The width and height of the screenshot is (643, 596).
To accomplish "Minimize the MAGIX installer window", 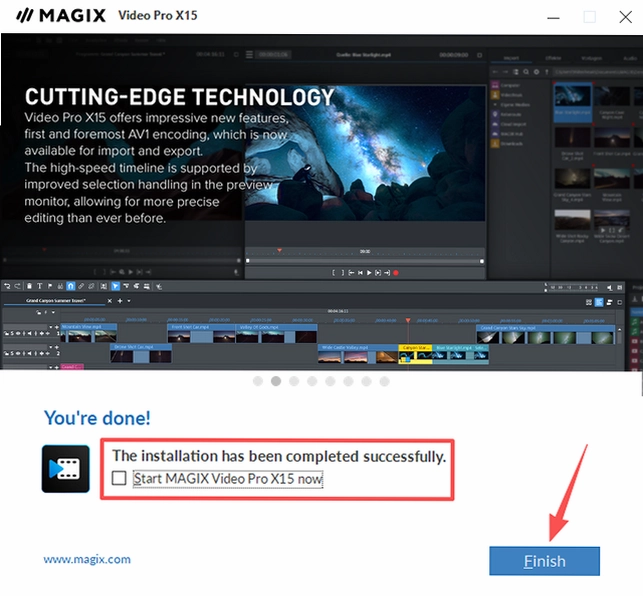I will (553, 18).
